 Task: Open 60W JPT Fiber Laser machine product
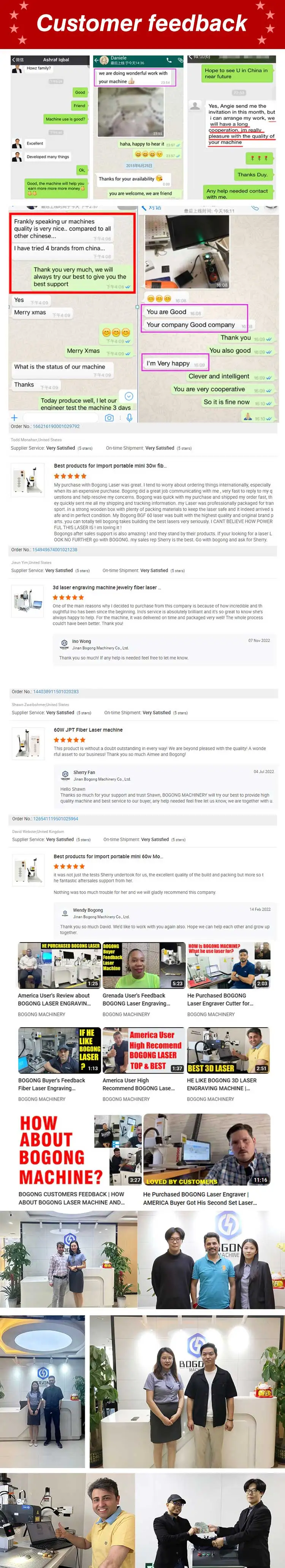(x=88, y=730)
